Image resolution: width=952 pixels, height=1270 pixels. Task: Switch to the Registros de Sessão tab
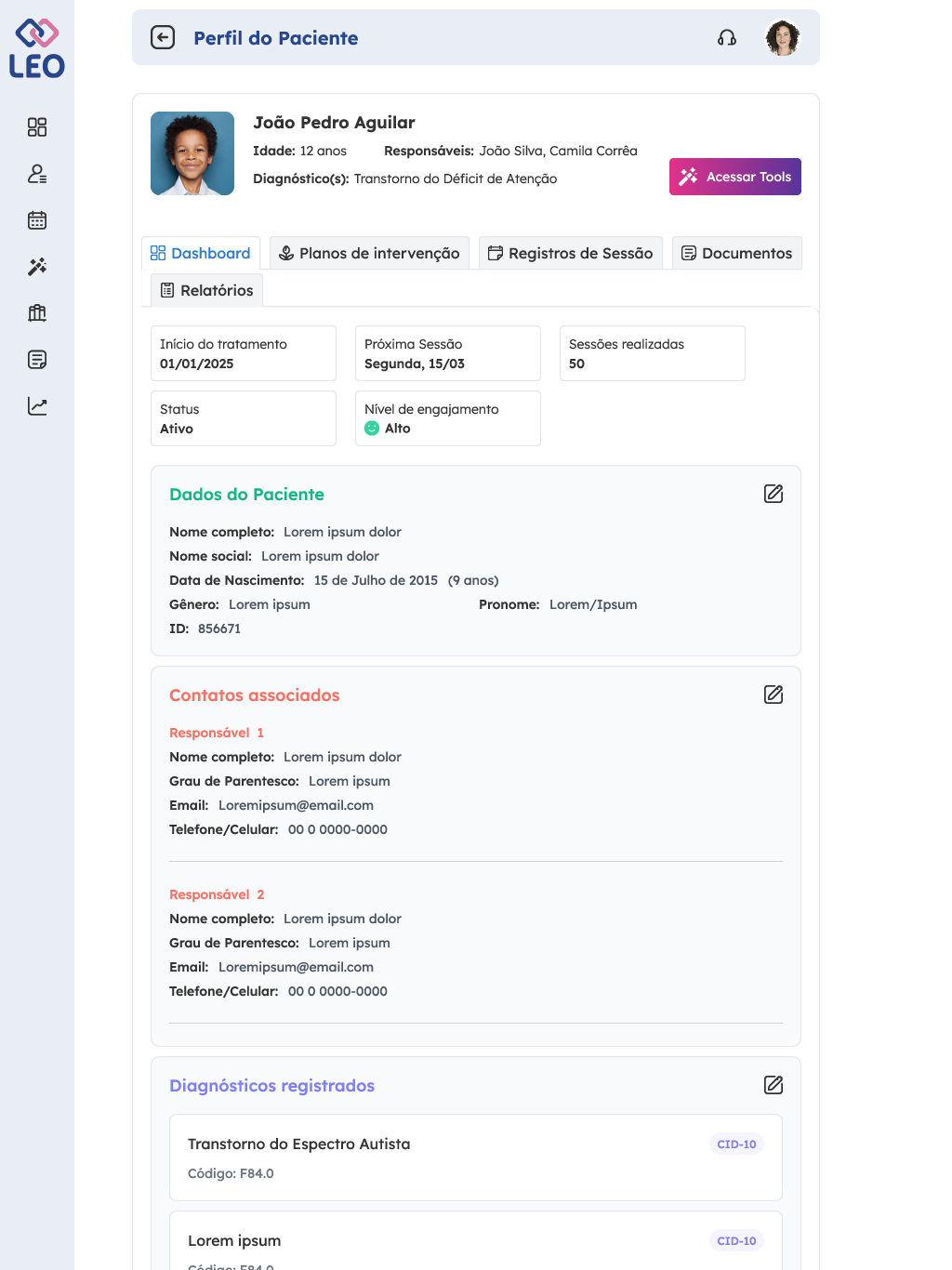pos(571,253)
